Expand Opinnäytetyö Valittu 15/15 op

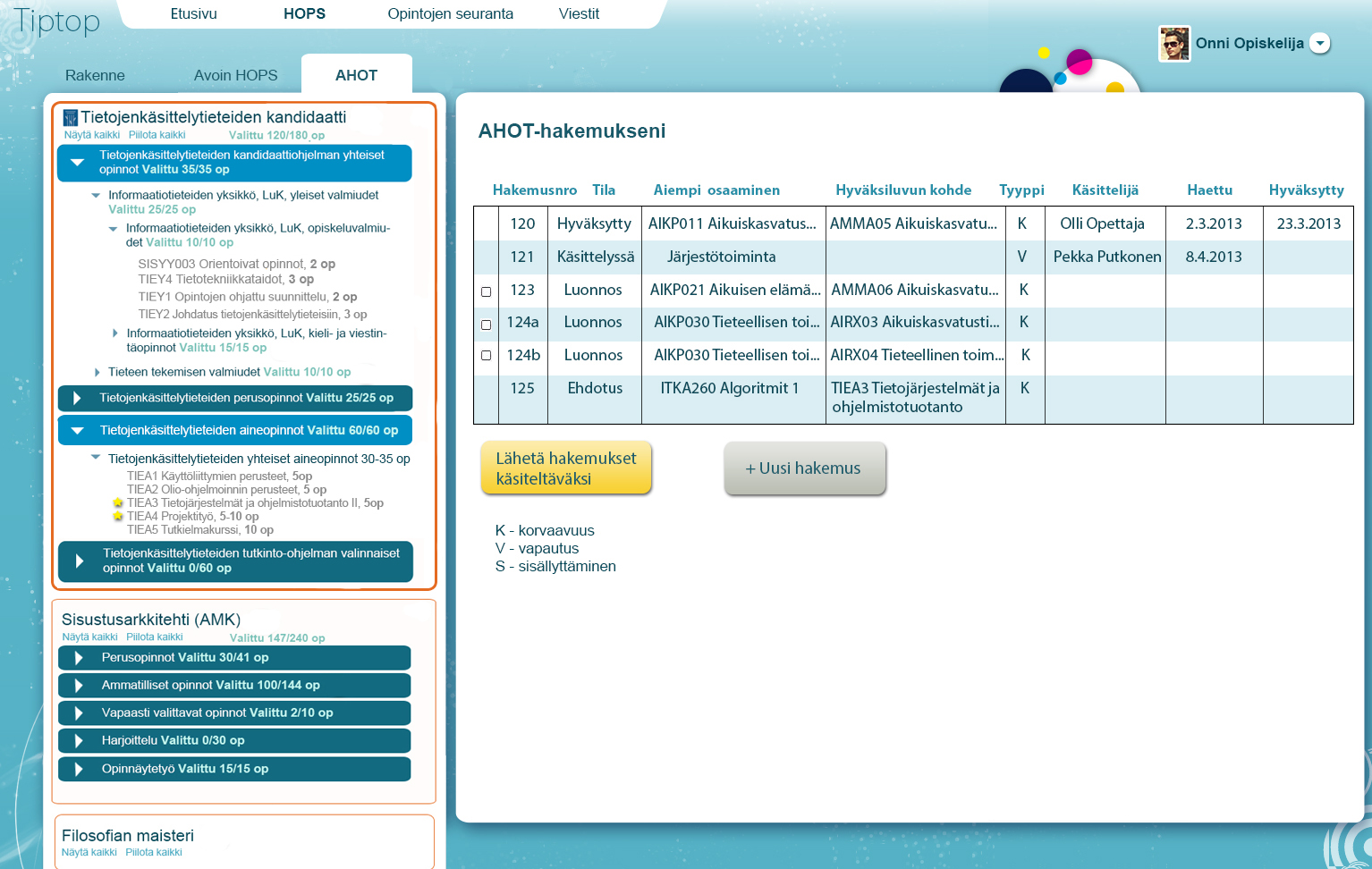(x=79, y=769)
